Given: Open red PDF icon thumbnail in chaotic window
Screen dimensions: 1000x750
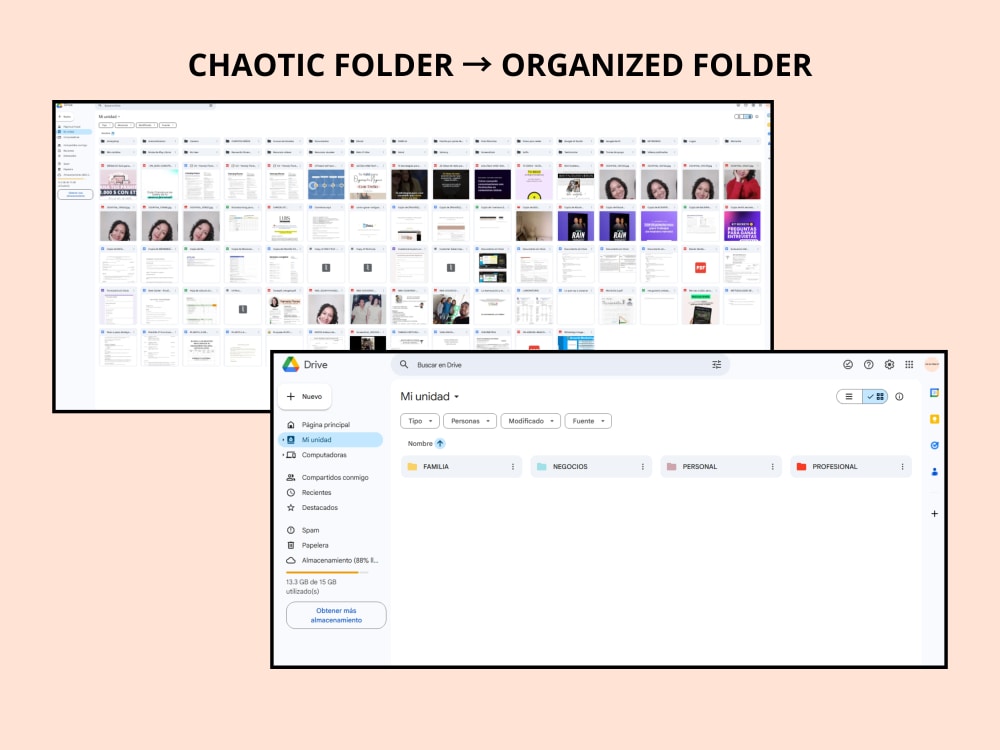Looking at the screenshot, I should click(x=700, y=268).
